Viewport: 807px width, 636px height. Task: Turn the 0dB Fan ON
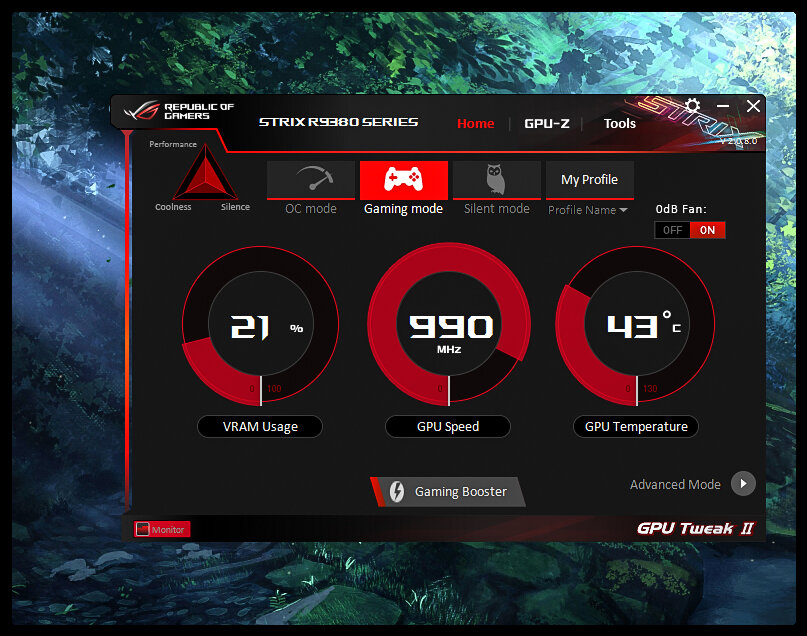pyautogui.click(x=707, y=229)
